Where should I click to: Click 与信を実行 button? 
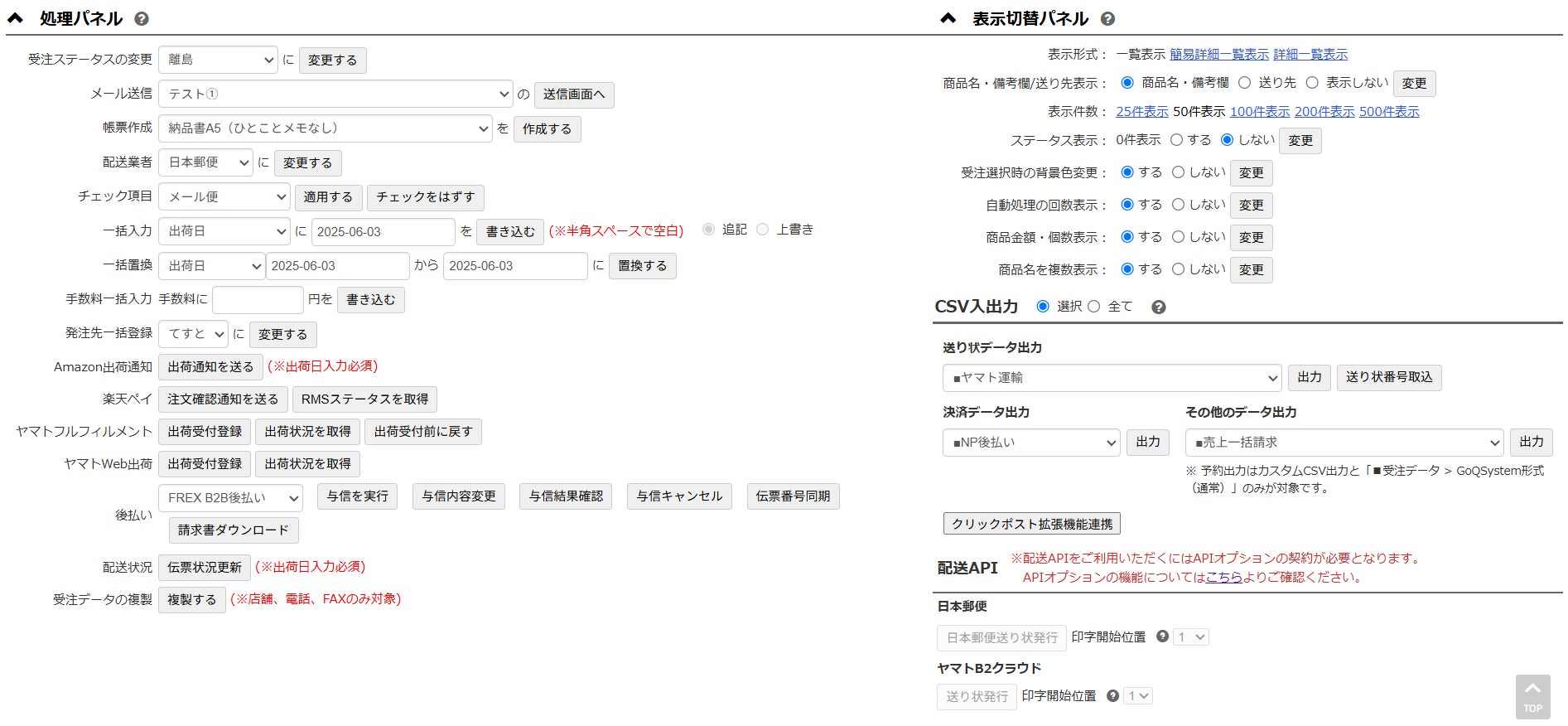(x=357, y=496)
